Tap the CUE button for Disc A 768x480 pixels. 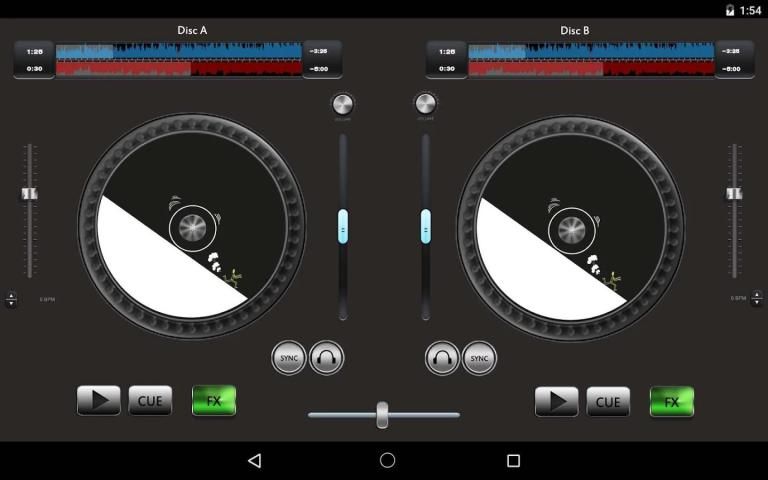[x=150, y=401]
